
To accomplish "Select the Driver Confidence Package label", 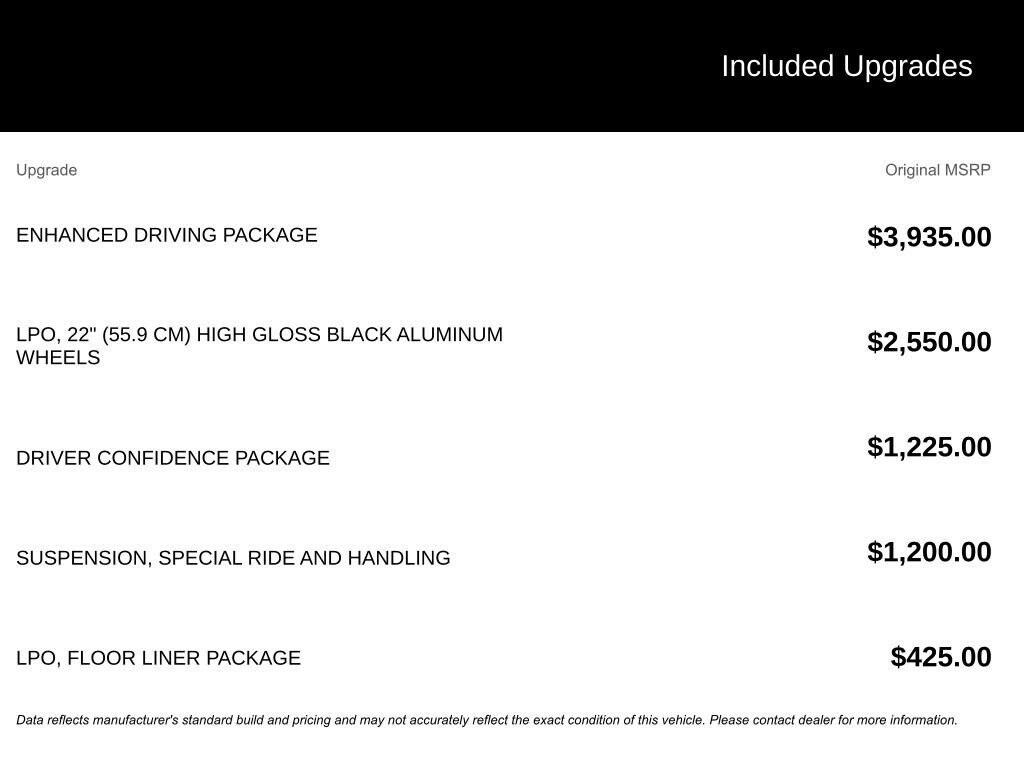I will [172, 458].
